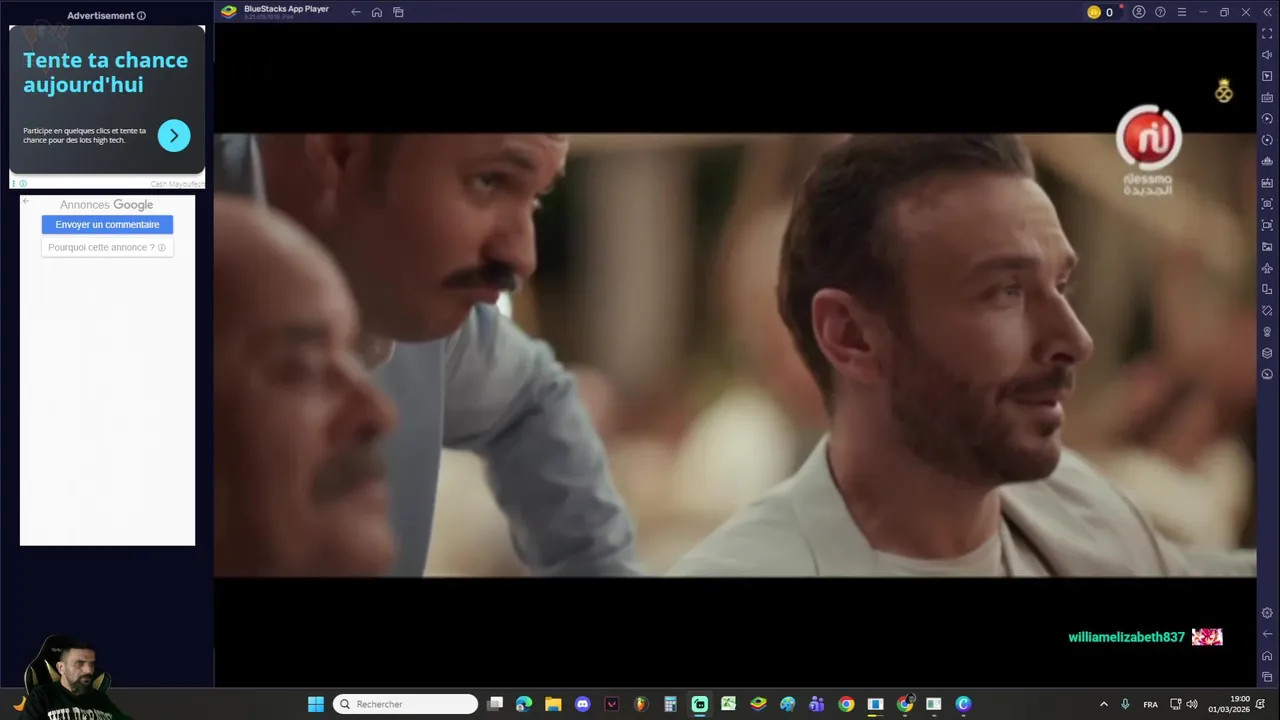Go back using BlueStacks top bar arrow
The image size is (1280, 720).
coord(355,12)
